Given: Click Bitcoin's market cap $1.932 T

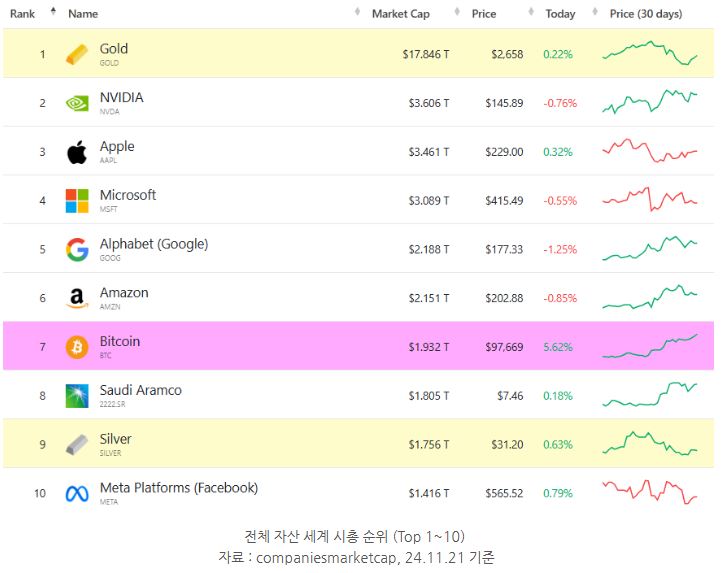Looking at the screenshot, I should [429, 347].
